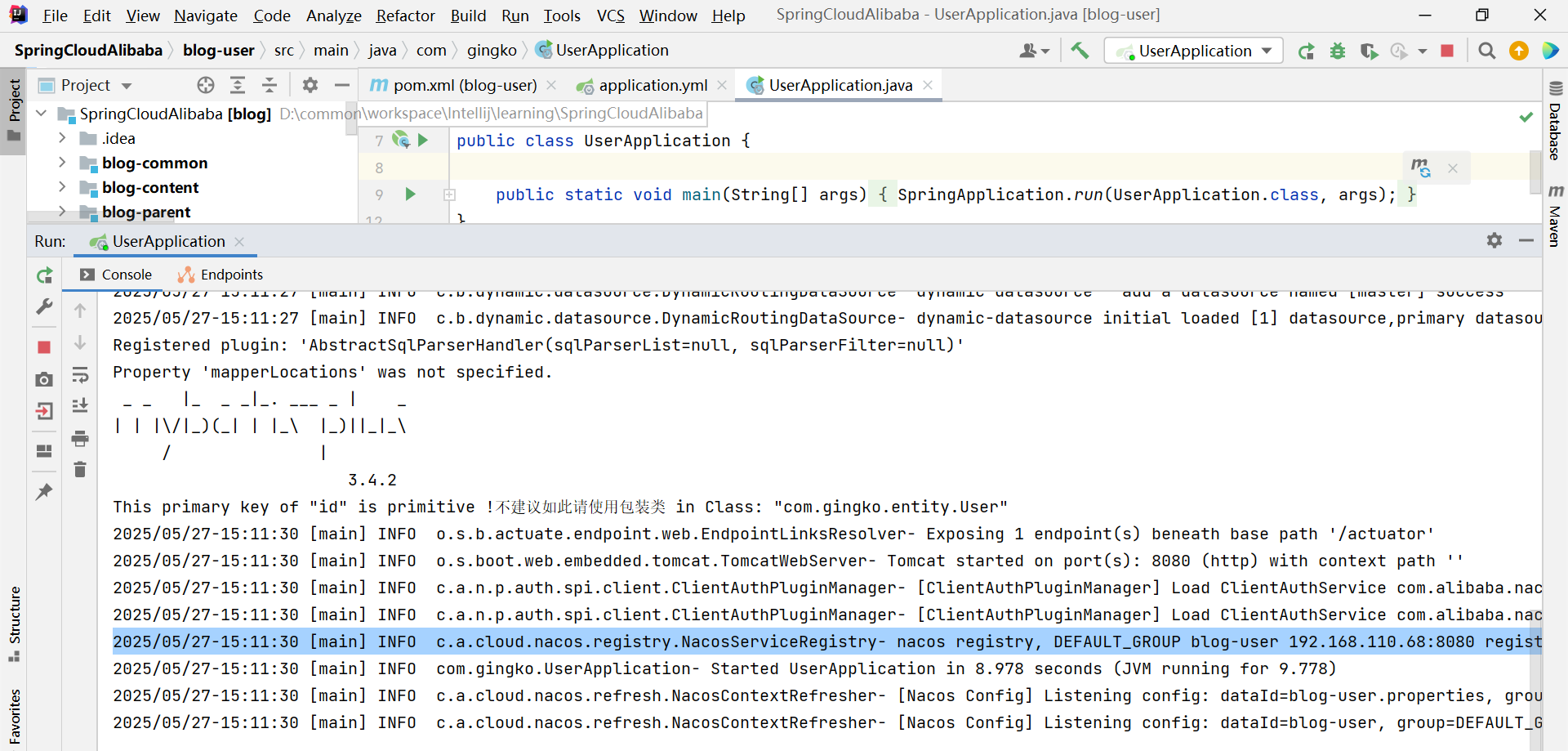Expand the blog-content module
The height and width of the screenshot is (751, 1568).
pyautogui.click(x=62, y=187)
